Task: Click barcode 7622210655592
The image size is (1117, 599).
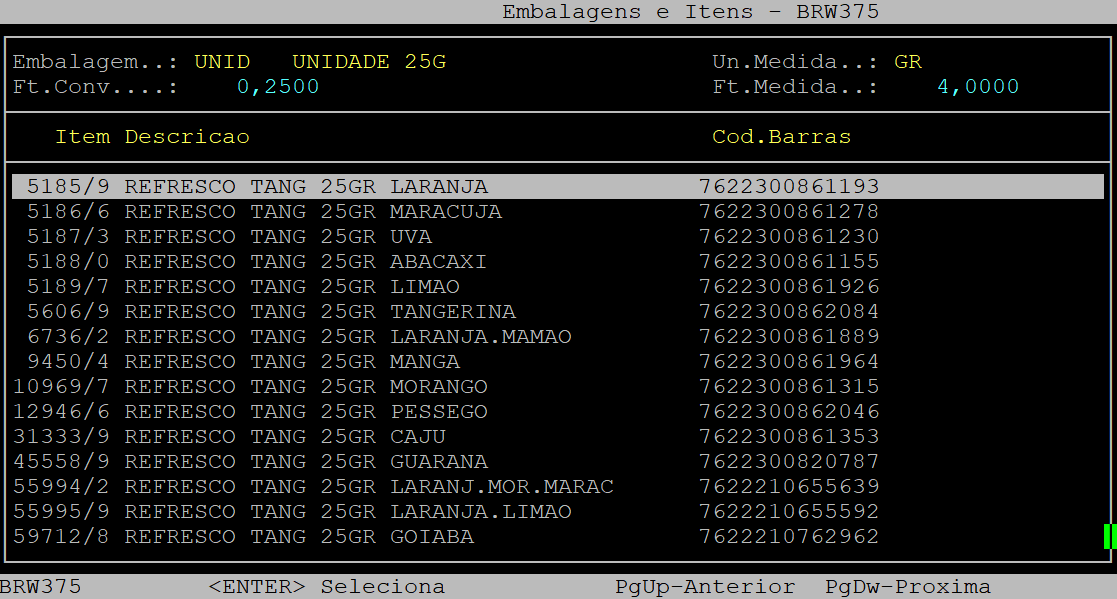Action: 789,511
